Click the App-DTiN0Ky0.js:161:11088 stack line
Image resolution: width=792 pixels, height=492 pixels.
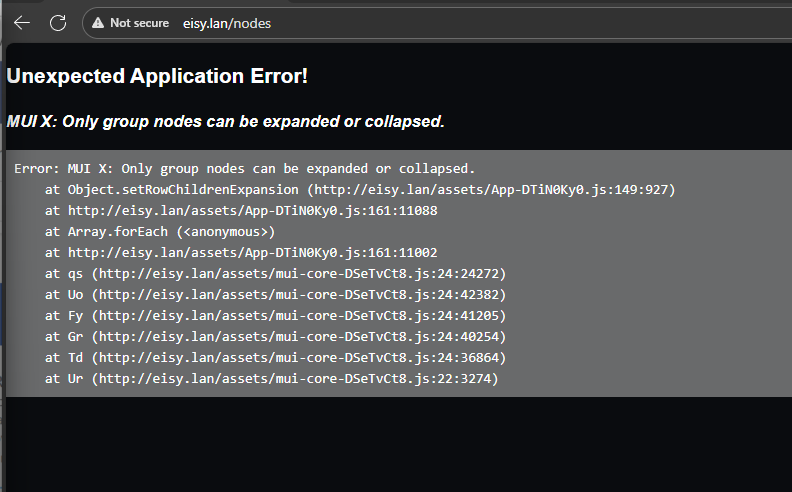coord(241,211)
